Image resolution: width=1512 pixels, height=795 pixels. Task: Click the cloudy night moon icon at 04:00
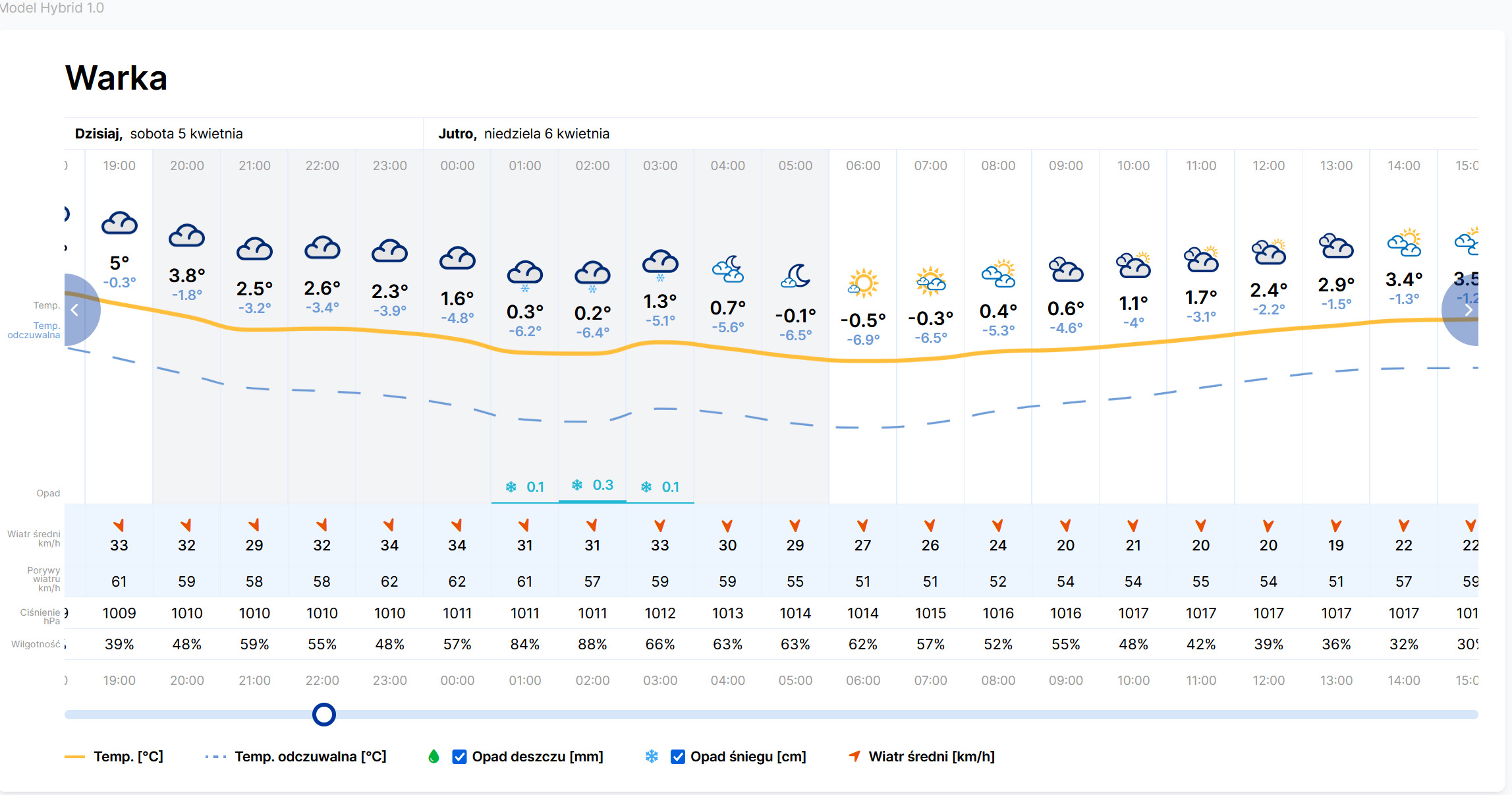click(727, 270)
